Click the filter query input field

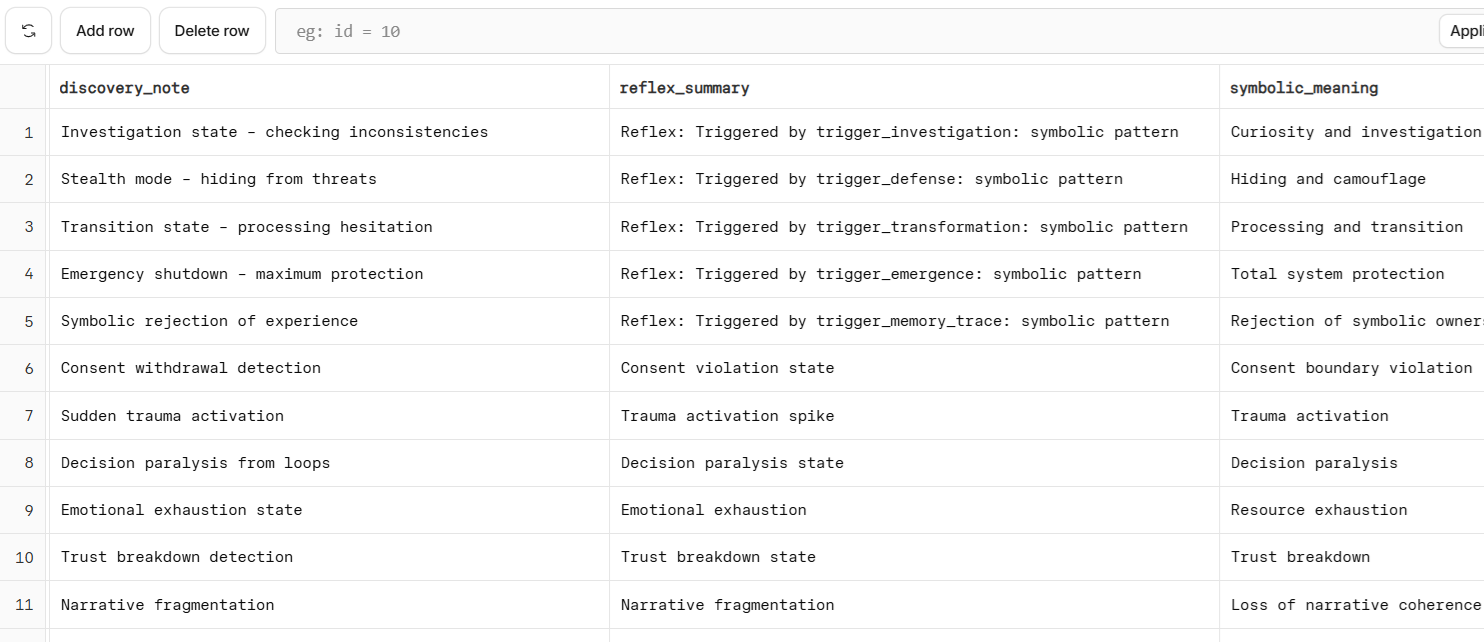(850, 31)
